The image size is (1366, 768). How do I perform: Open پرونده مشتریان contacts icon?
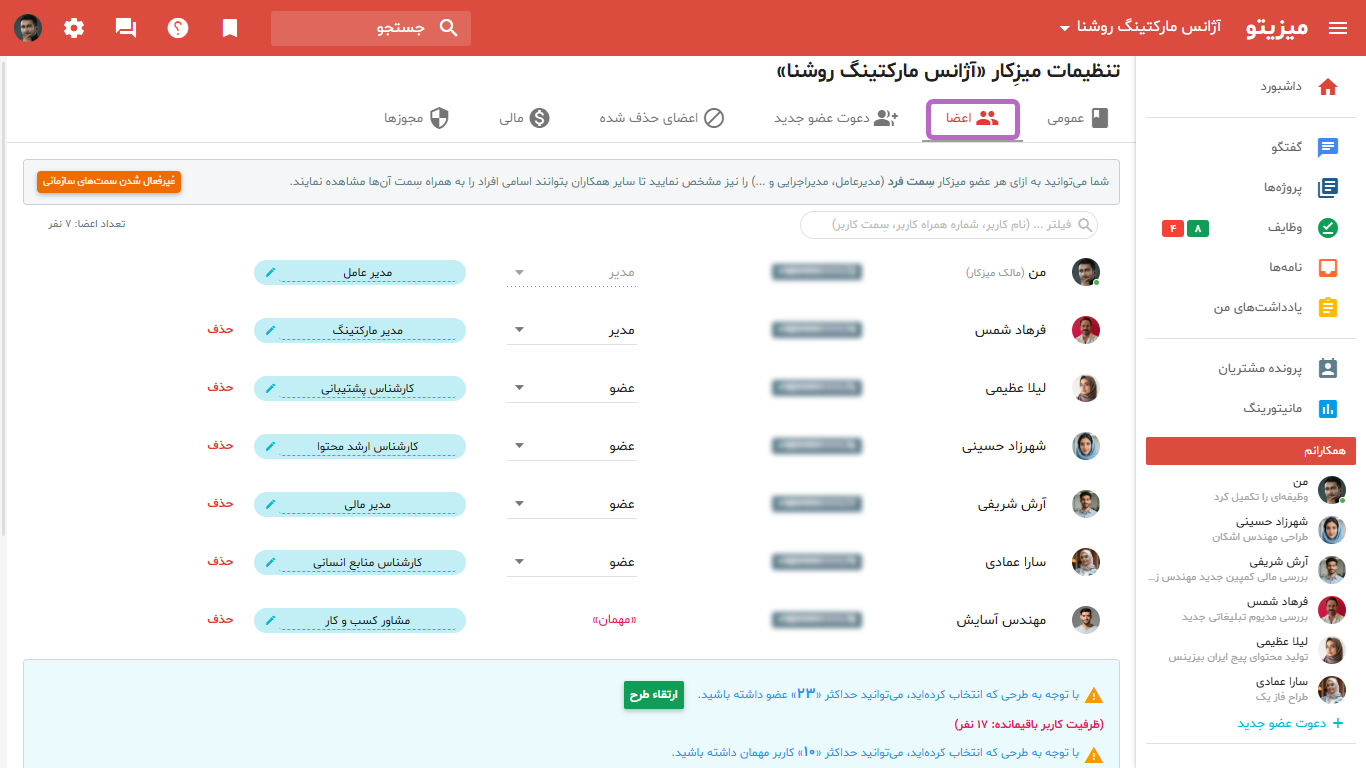tap(1328, 369)
